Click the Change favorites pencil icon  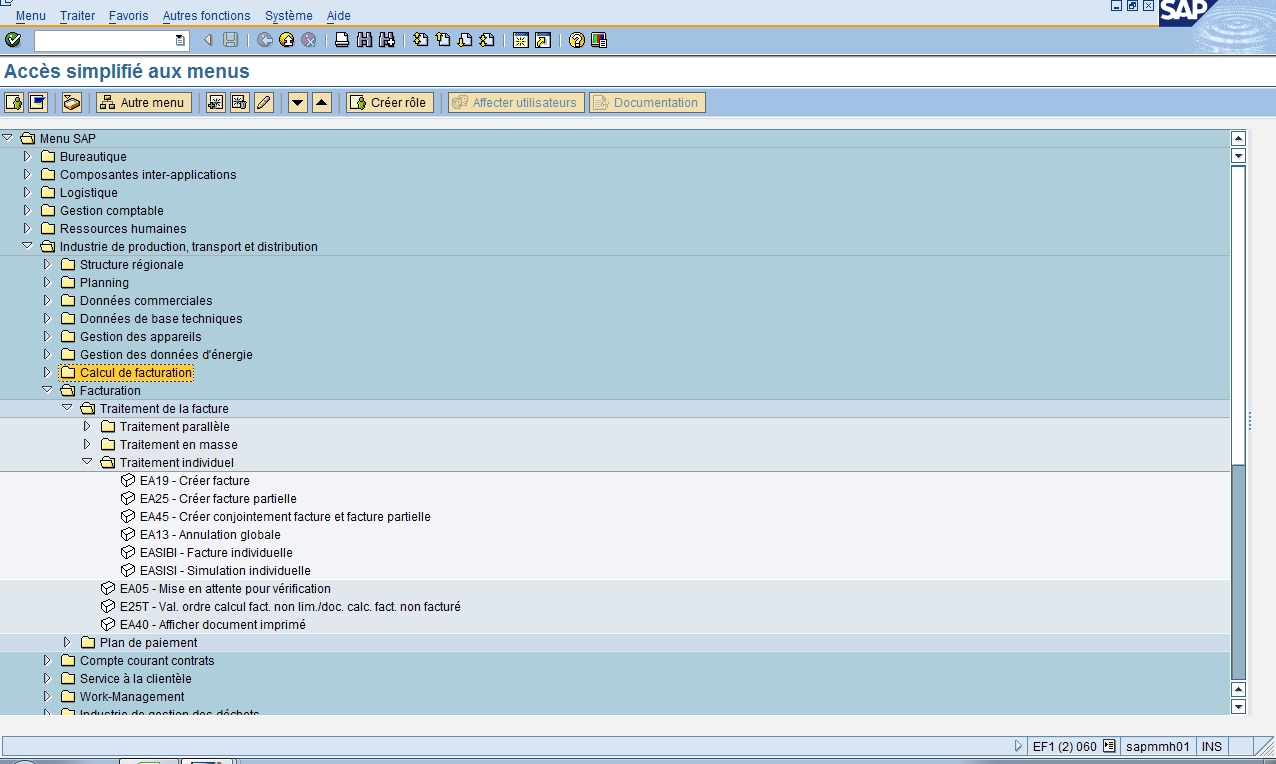coord(264,102)
